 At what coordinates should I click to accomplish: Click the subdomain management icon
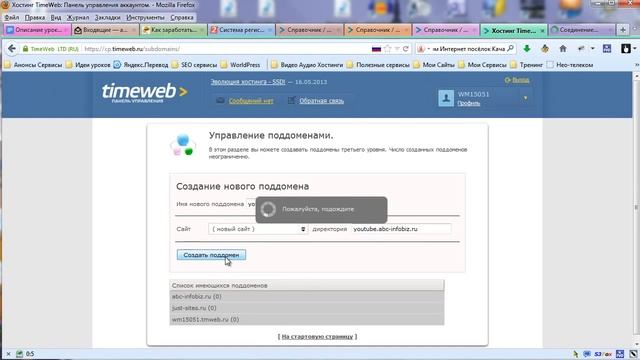183,145
